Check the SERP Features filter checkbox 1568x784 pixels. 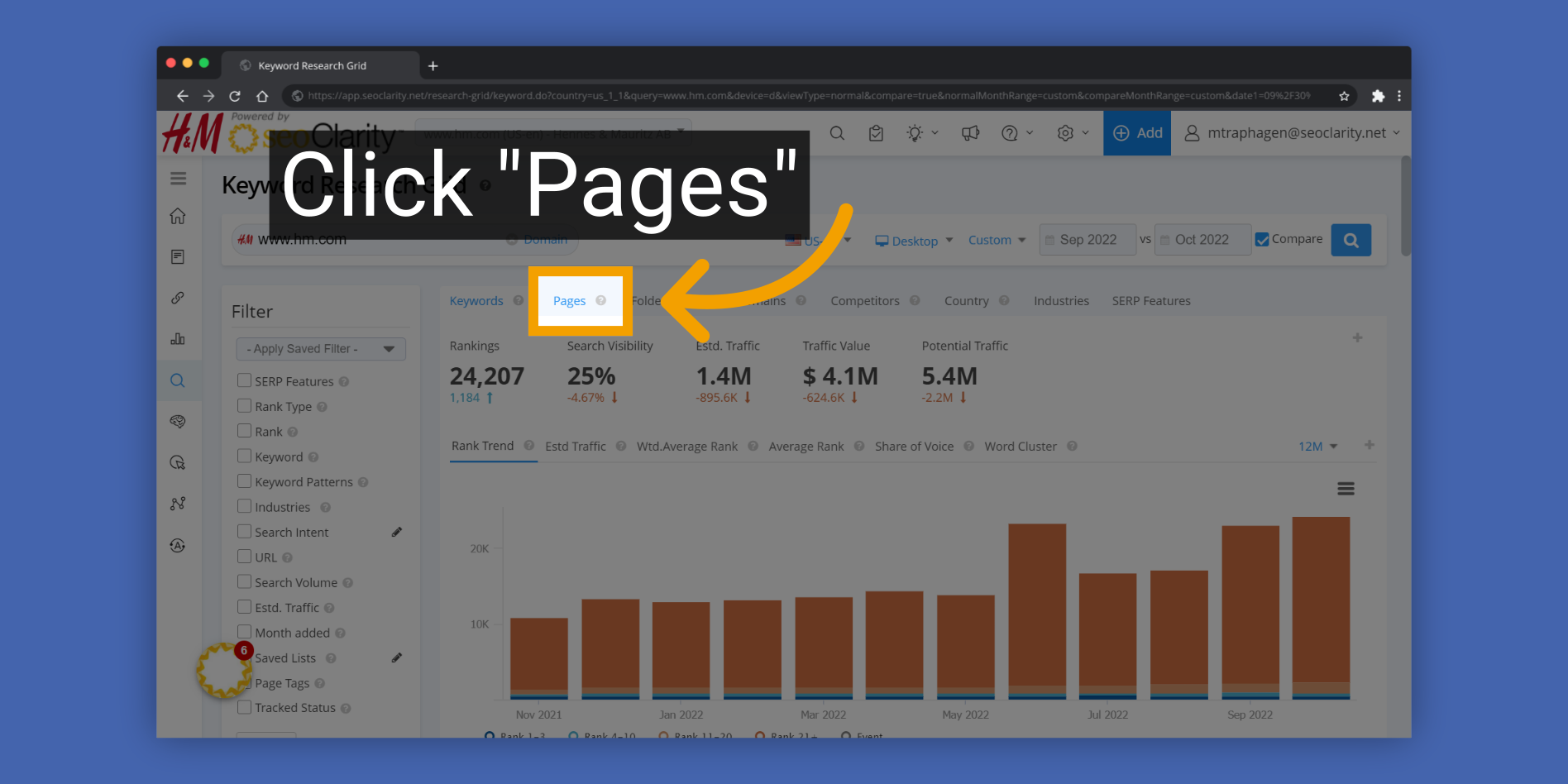(244, 380)
